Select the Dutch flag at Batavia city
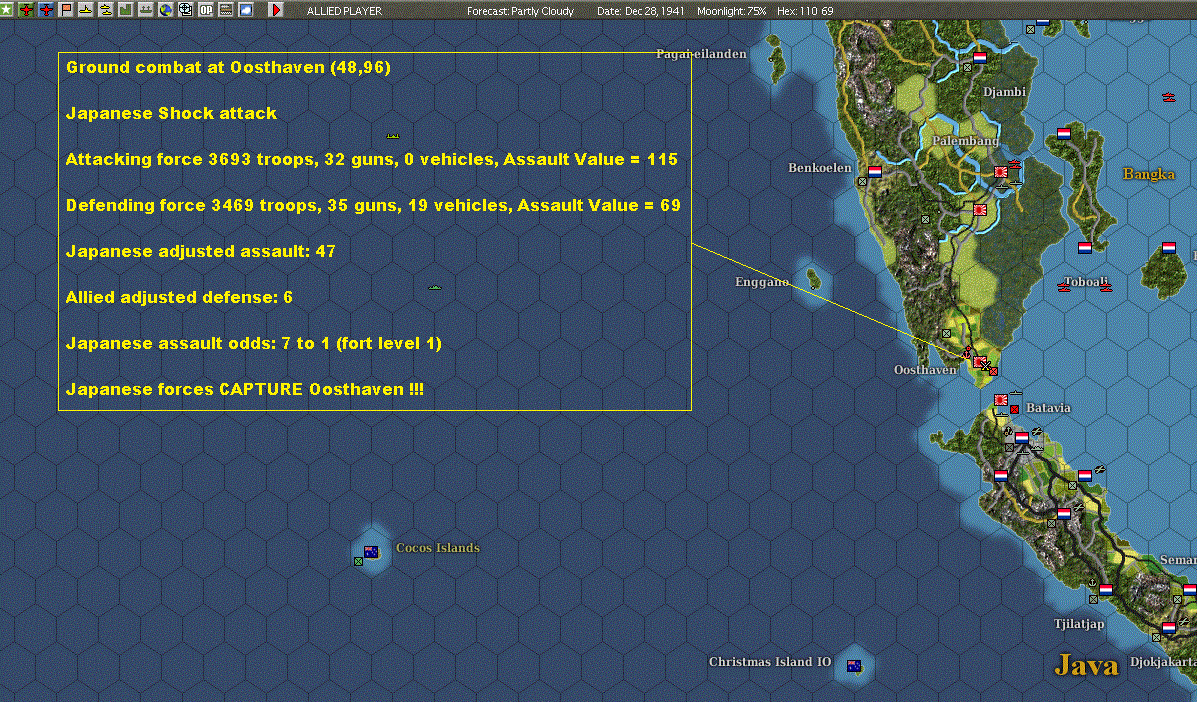 click(x=1022, y=438)
